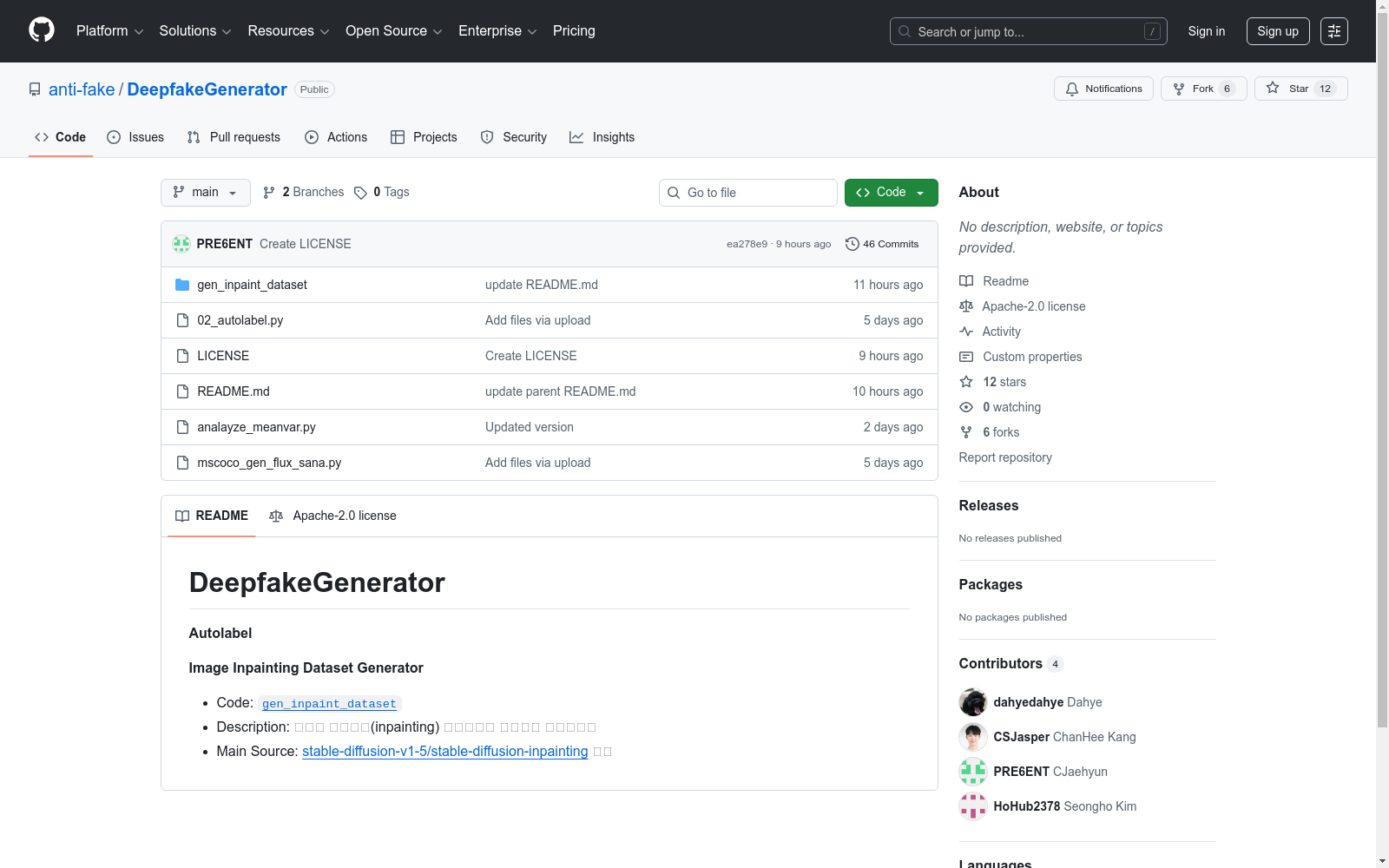Open the Insights tab
Screen dimensions: 1389x868
[602, 137]
